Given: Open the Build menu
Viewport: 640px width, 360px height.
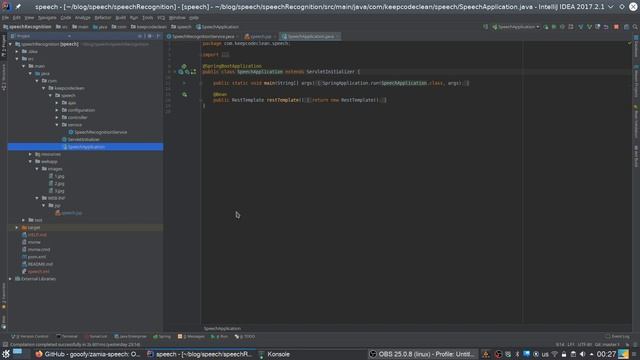Looking at the screenshot, I should pos(121,18).
